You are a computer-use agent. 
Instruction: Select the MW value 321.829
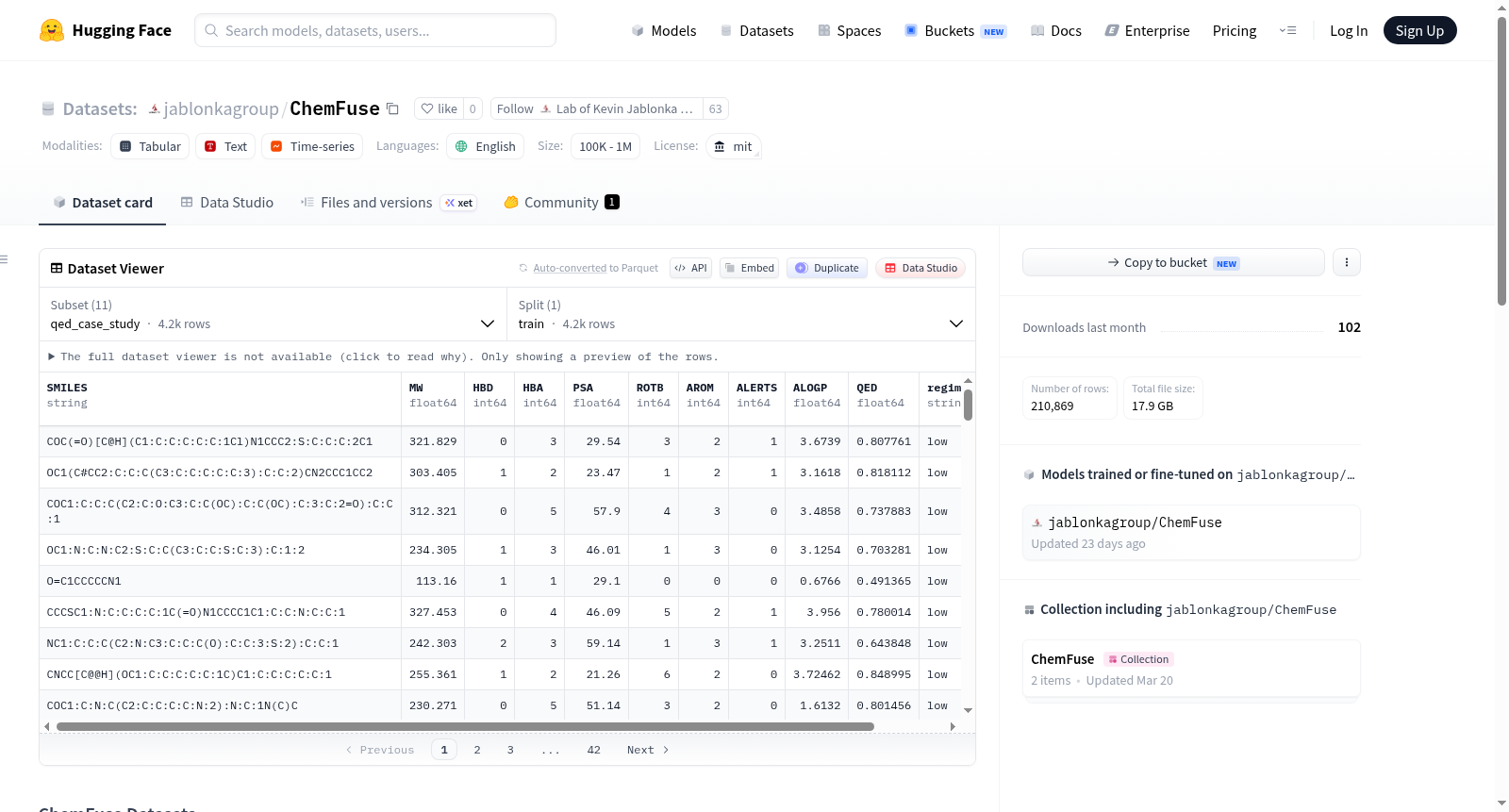pos(433,441)
